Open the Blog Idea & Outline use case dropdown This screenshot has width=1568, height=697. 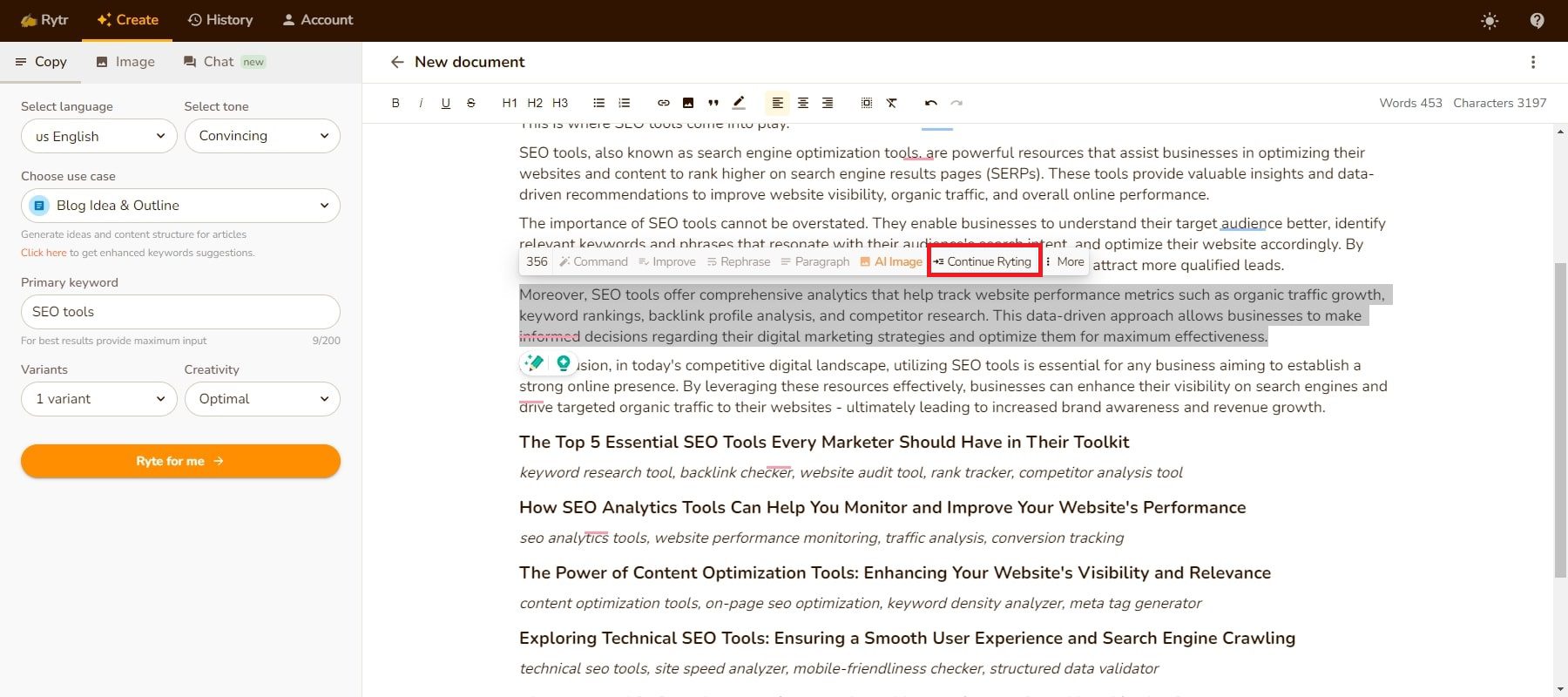click(x=180, y=206)
